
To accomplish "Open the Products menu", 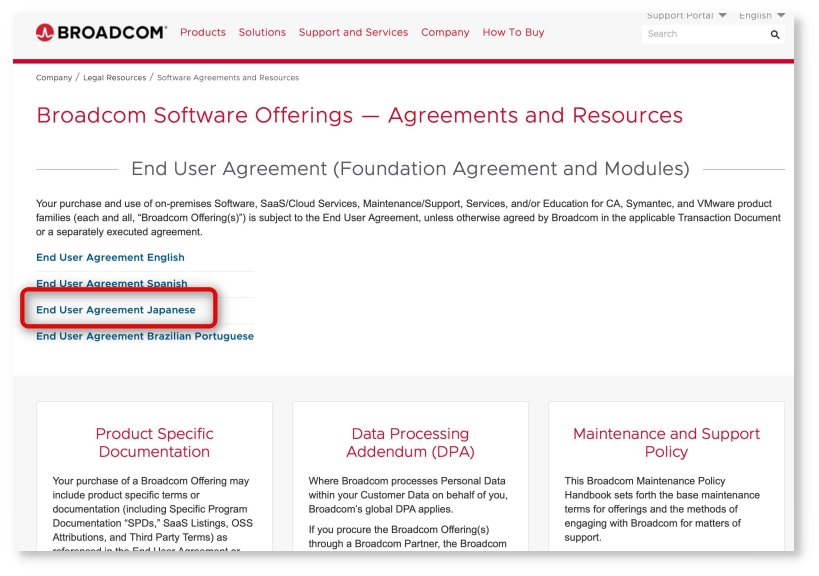I will (x=203, y=33).
